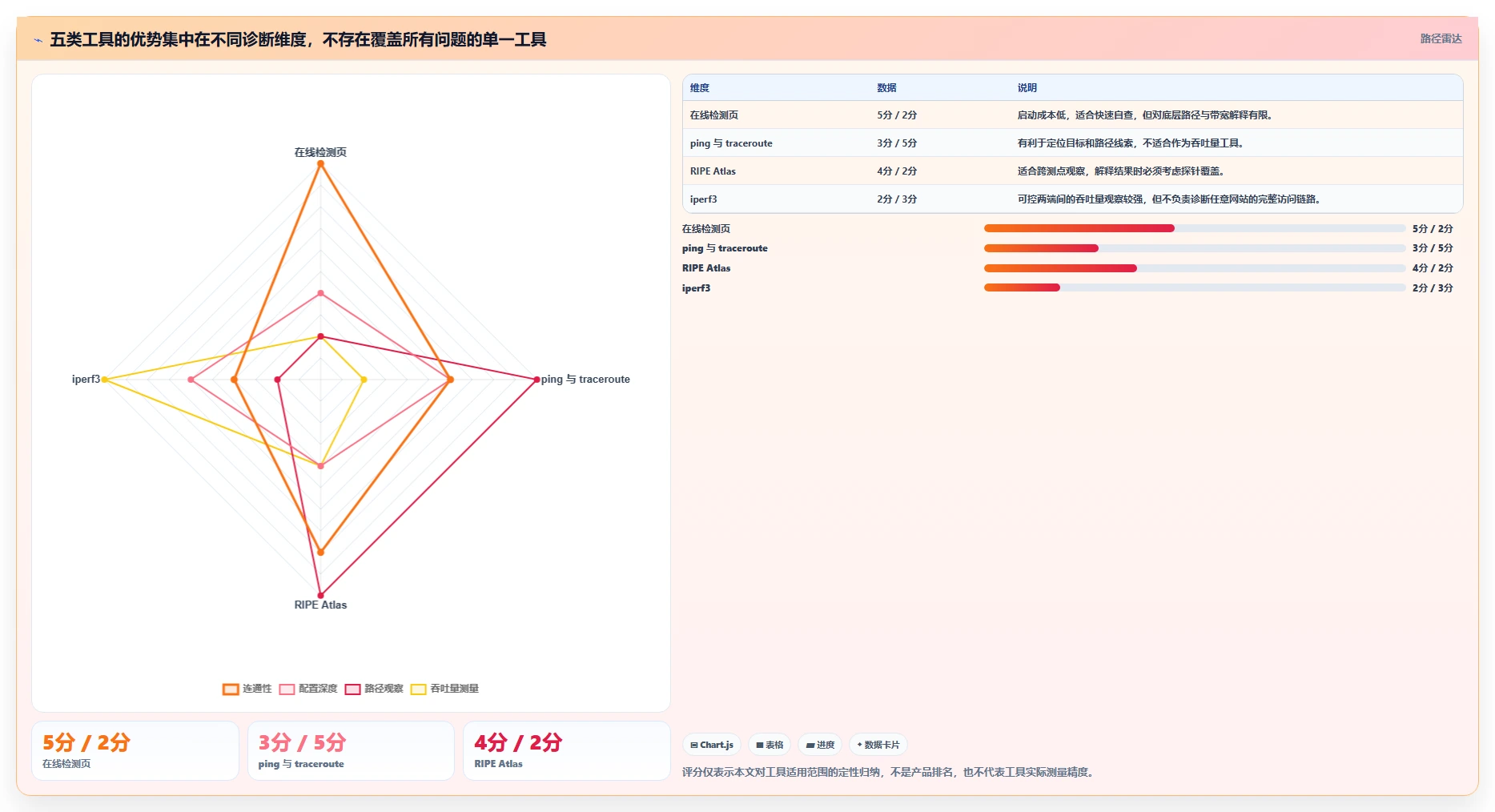
Task: Click the RIPE Atlas progress bar
Action: (1195, 268)
